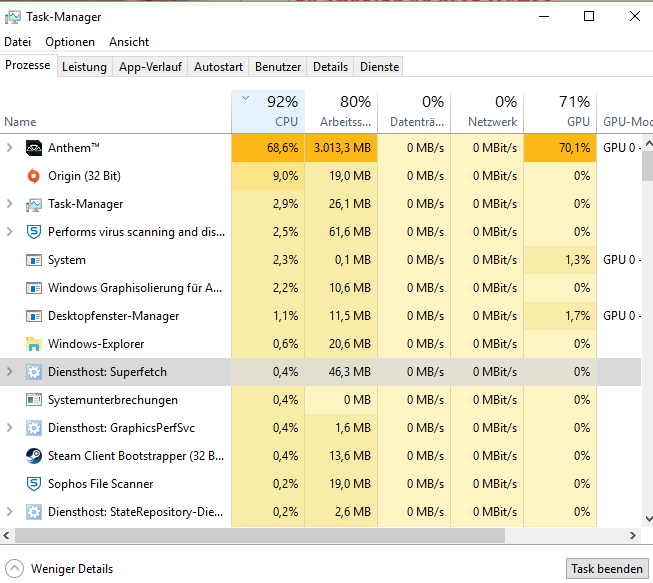Click the Sophos File Scanner icon
Image resolution: width=653 pixels, height=583 pixels.
pyautogui.click(x=32, y=484)
